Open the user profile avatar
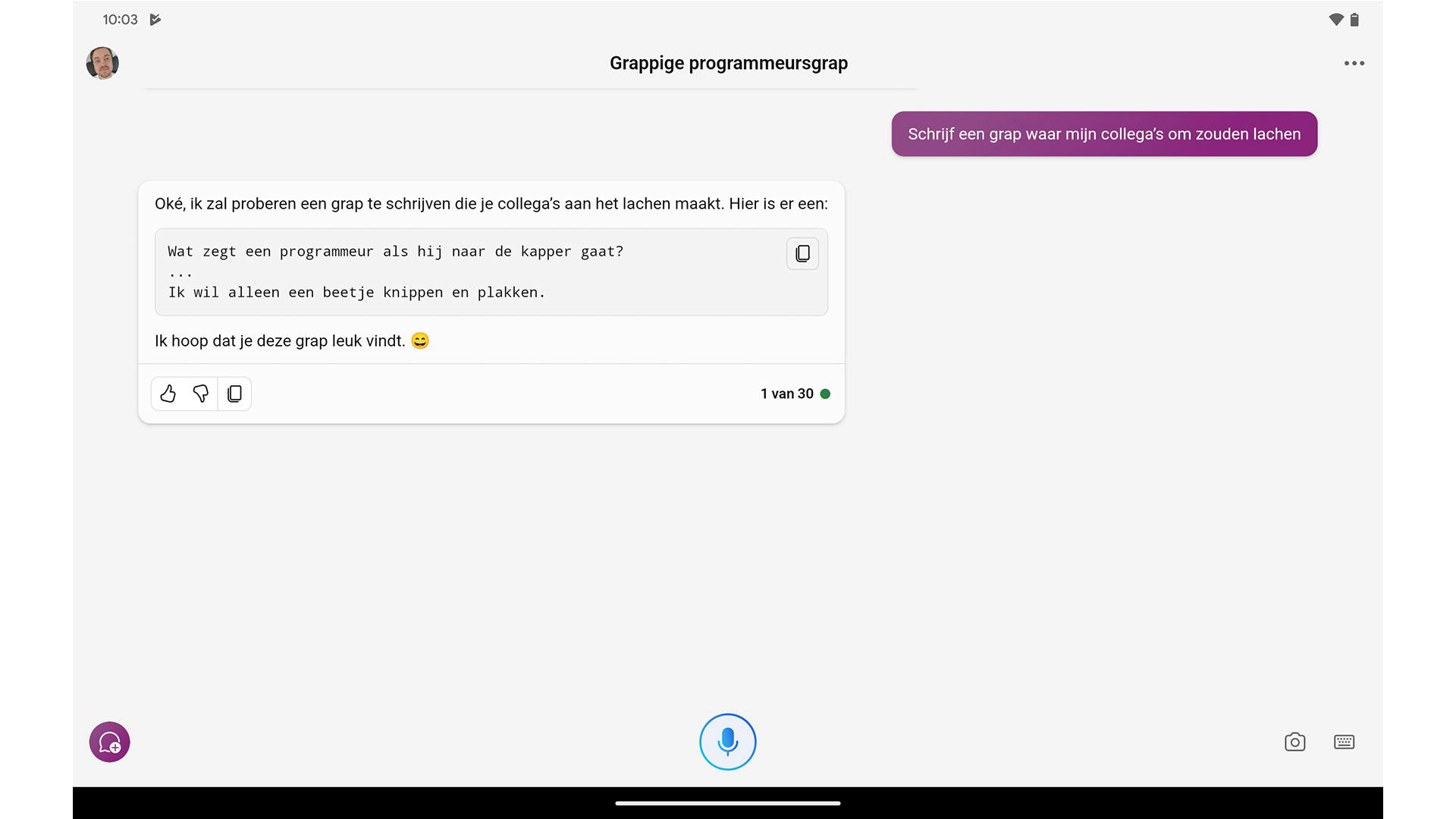 (x=102, y=63)
